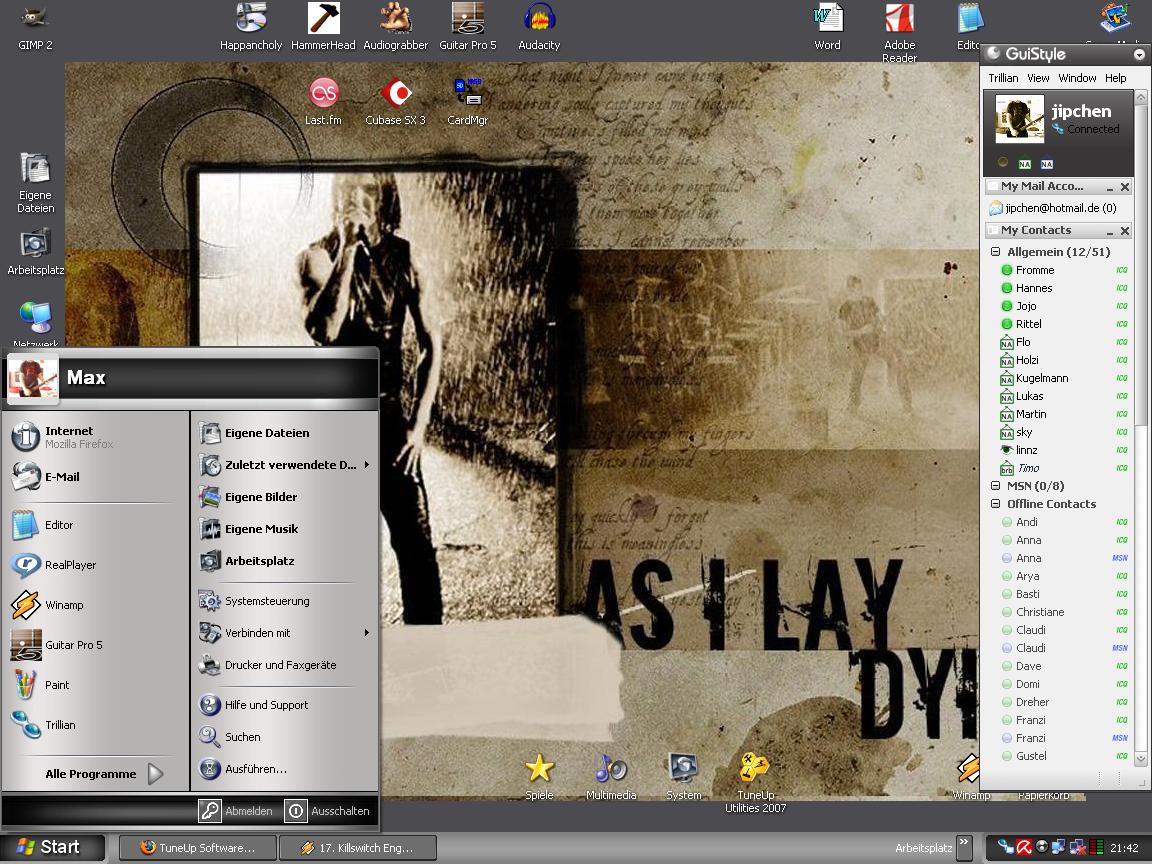This screenshot has height=864, width=1152.
Task: Open the GuiStyle title bar dropdown arrow
Action: 1139,54
